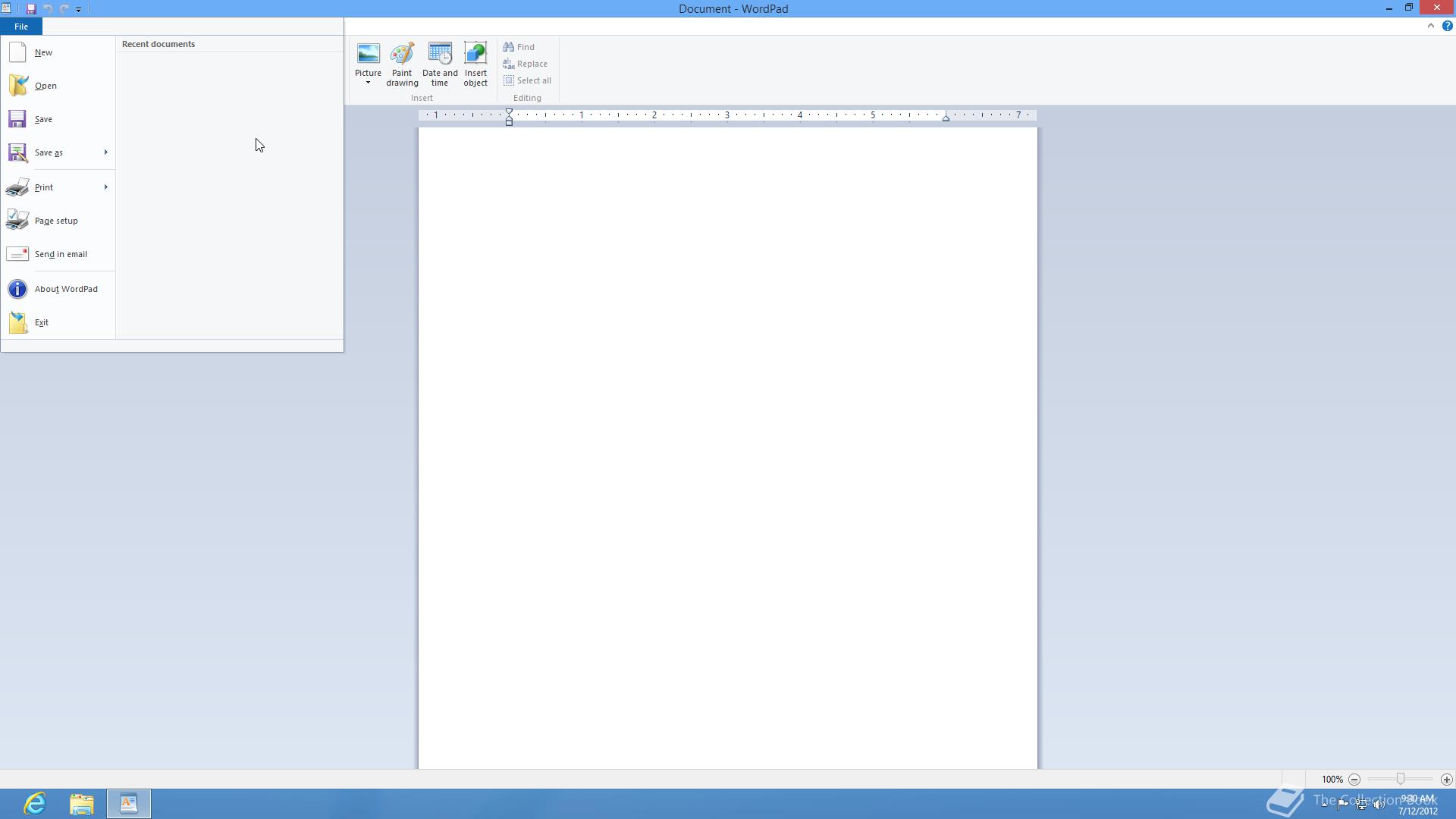Click the zoom slider handle
The width and height of the screenshot is (1456, 819).
point(1401,780)
